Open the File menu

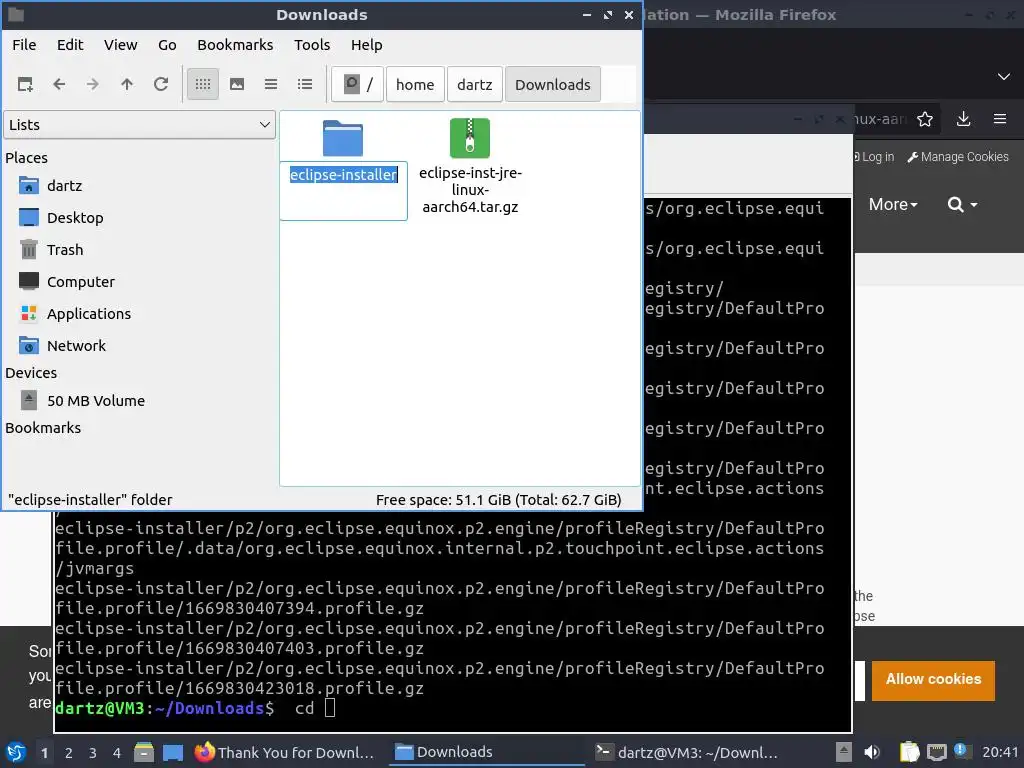coord(24,45)
